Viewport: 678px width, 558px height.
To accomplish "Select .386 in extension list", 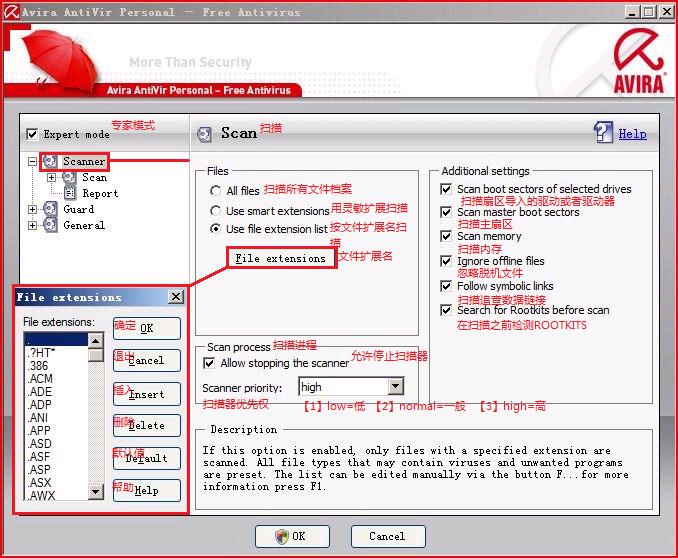I will [56, 366].
